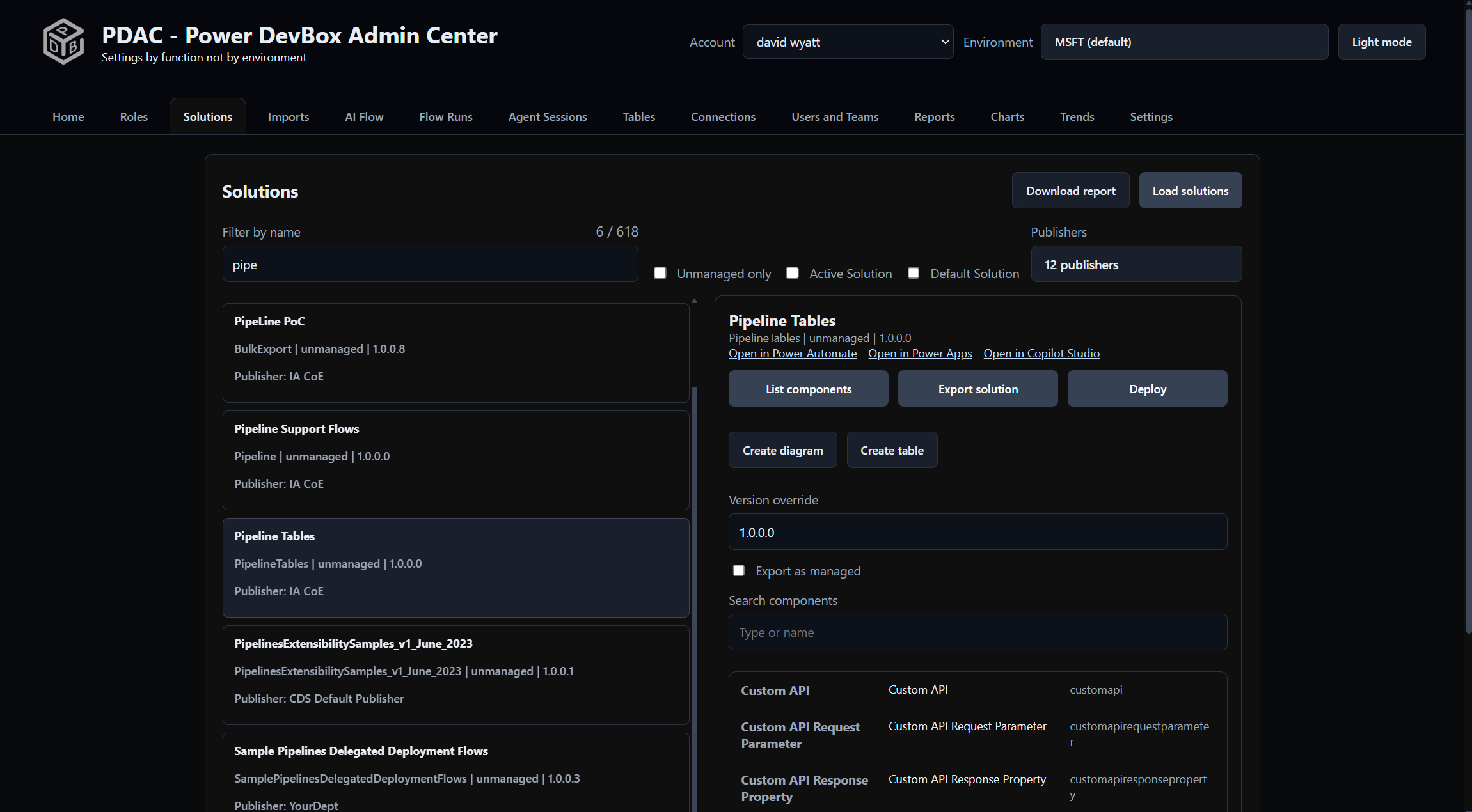Switch to the Charts tab
Viewport: 1472px width, 812px height.
coord(1008,116)
